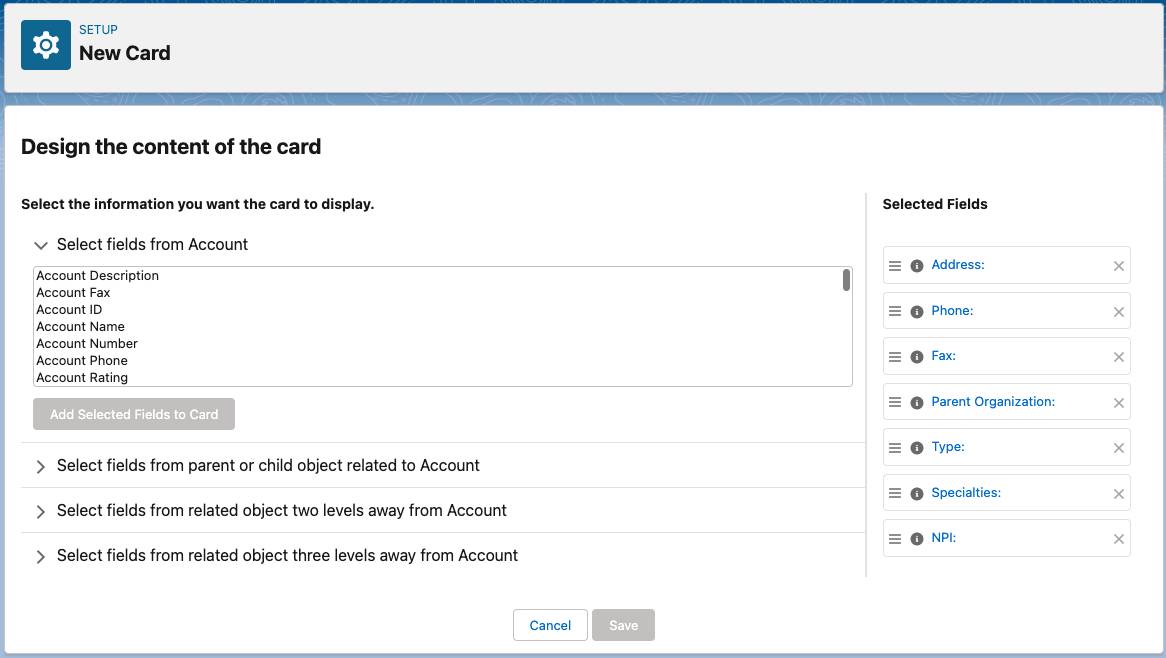
Task: Click the drag handle beside the Type field
Action: click(x=895, y=447)
